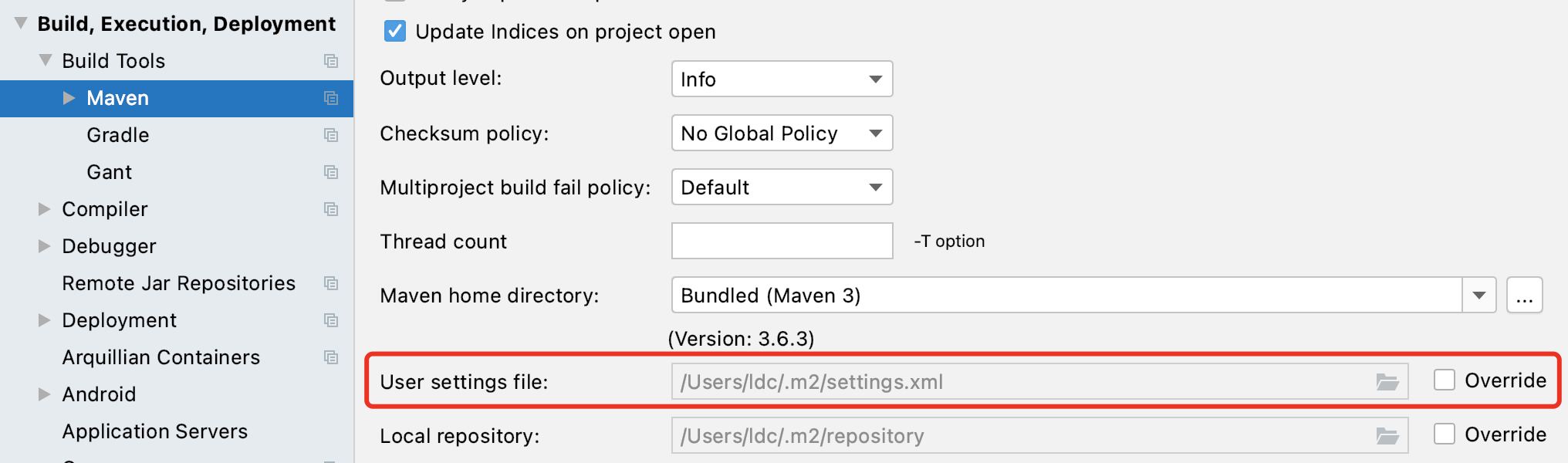Open the Output level dropdown
Viewport: 1568px width, 463px height.
click(782, 79)
